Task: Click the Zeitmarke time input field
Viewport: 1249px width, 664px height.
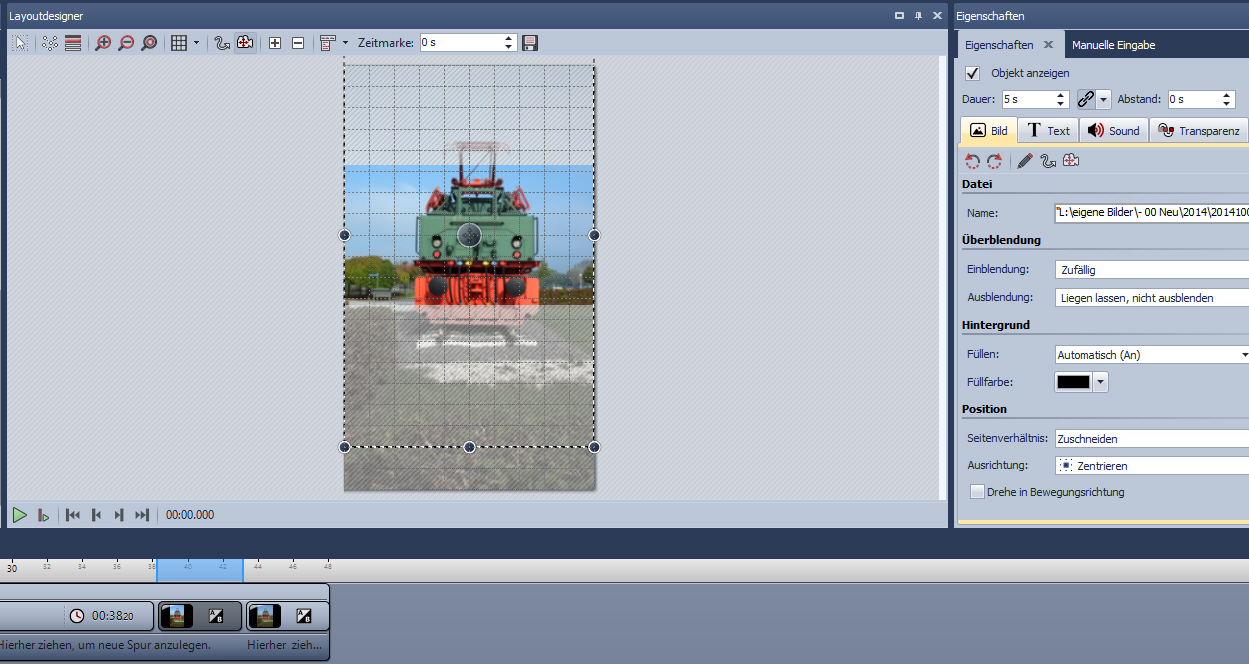Action: click(460, 43)
